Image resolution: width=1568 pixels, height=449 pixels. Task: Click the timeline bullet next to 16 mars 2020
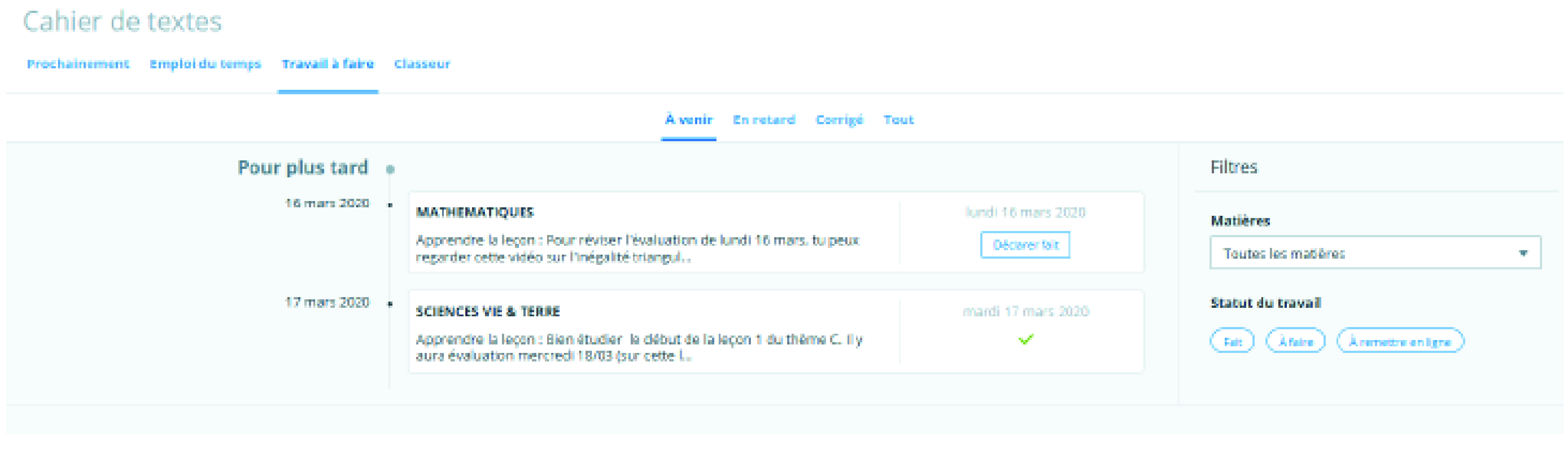(x=390, y=205)
